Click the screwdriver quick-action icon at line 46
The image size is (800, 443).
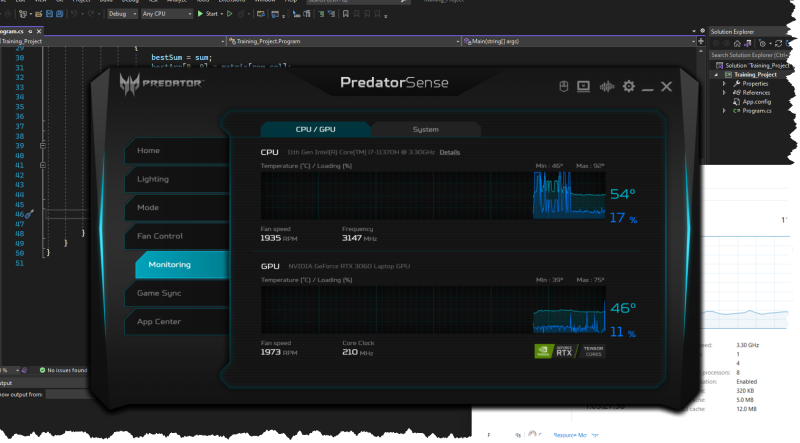pyautogui.click(x=30, y=214)
